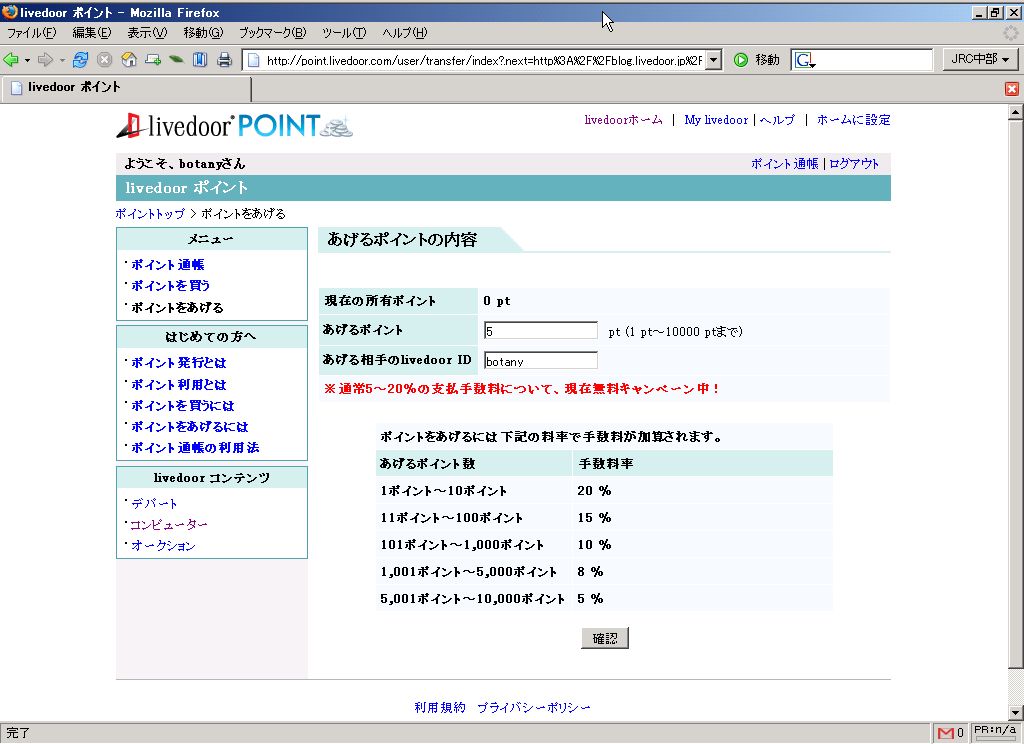Click the livedoor POINT logo

(x=235, y=125)
